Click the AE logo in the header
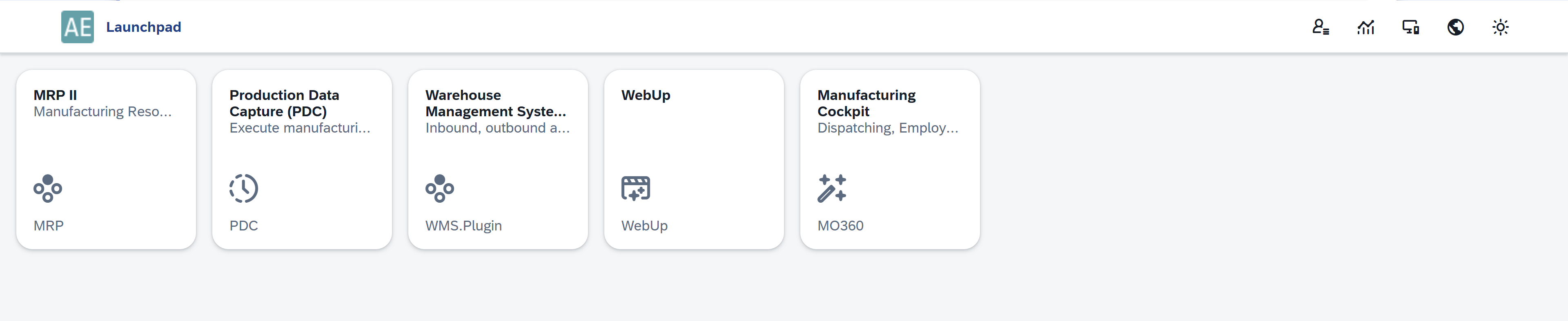The image size is (1568, 321). (77, 27)
